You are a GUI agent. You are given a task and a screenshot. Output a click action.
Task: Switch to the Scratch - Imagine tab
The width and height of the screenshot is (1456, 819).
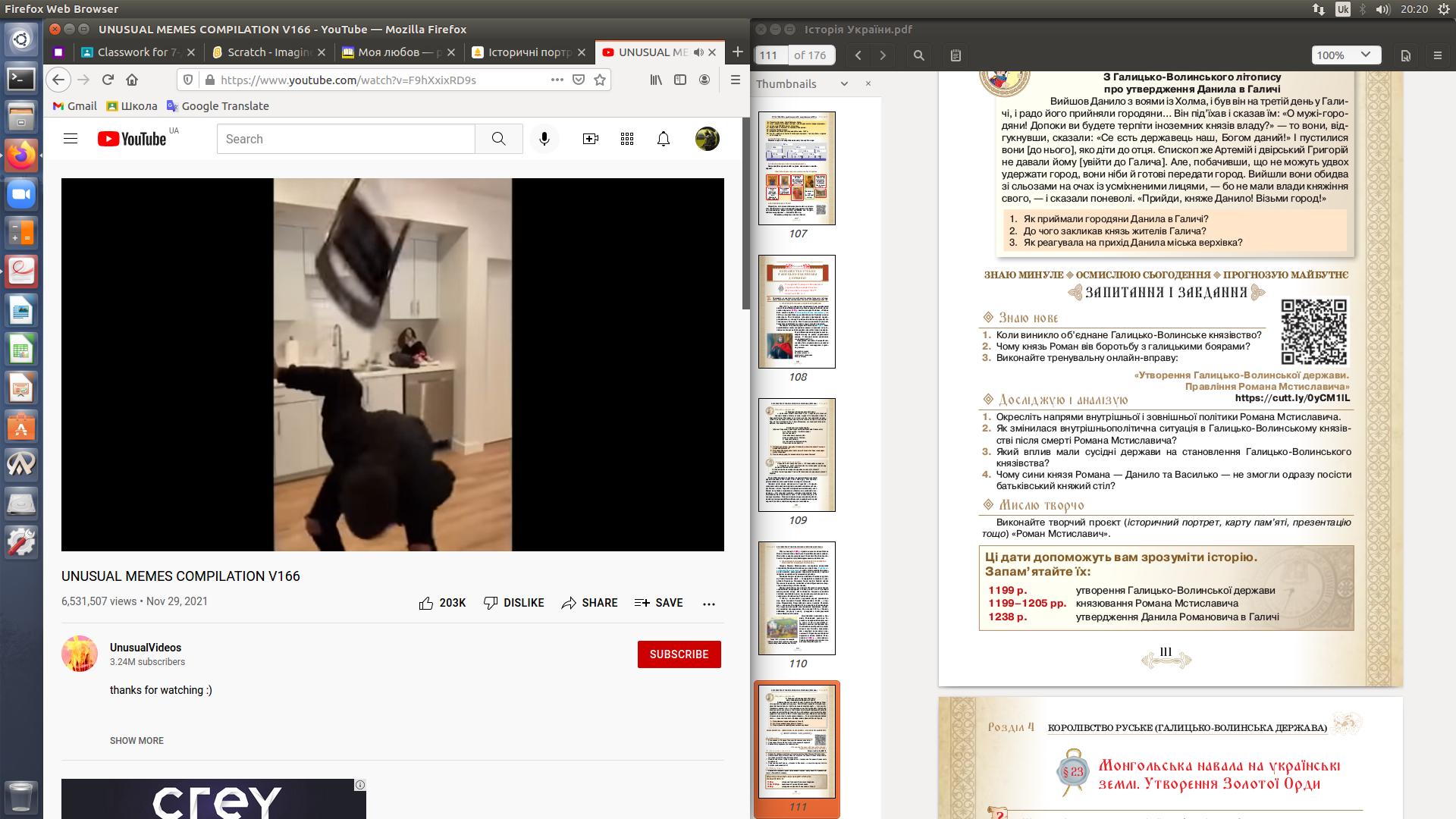point(269,52)
